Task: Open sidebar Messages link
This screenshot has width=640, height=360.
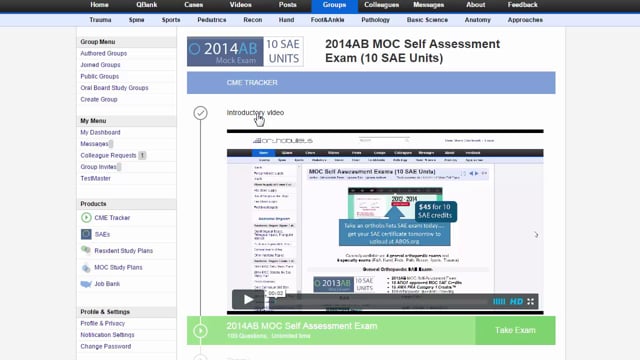Action: coord(94,144)
